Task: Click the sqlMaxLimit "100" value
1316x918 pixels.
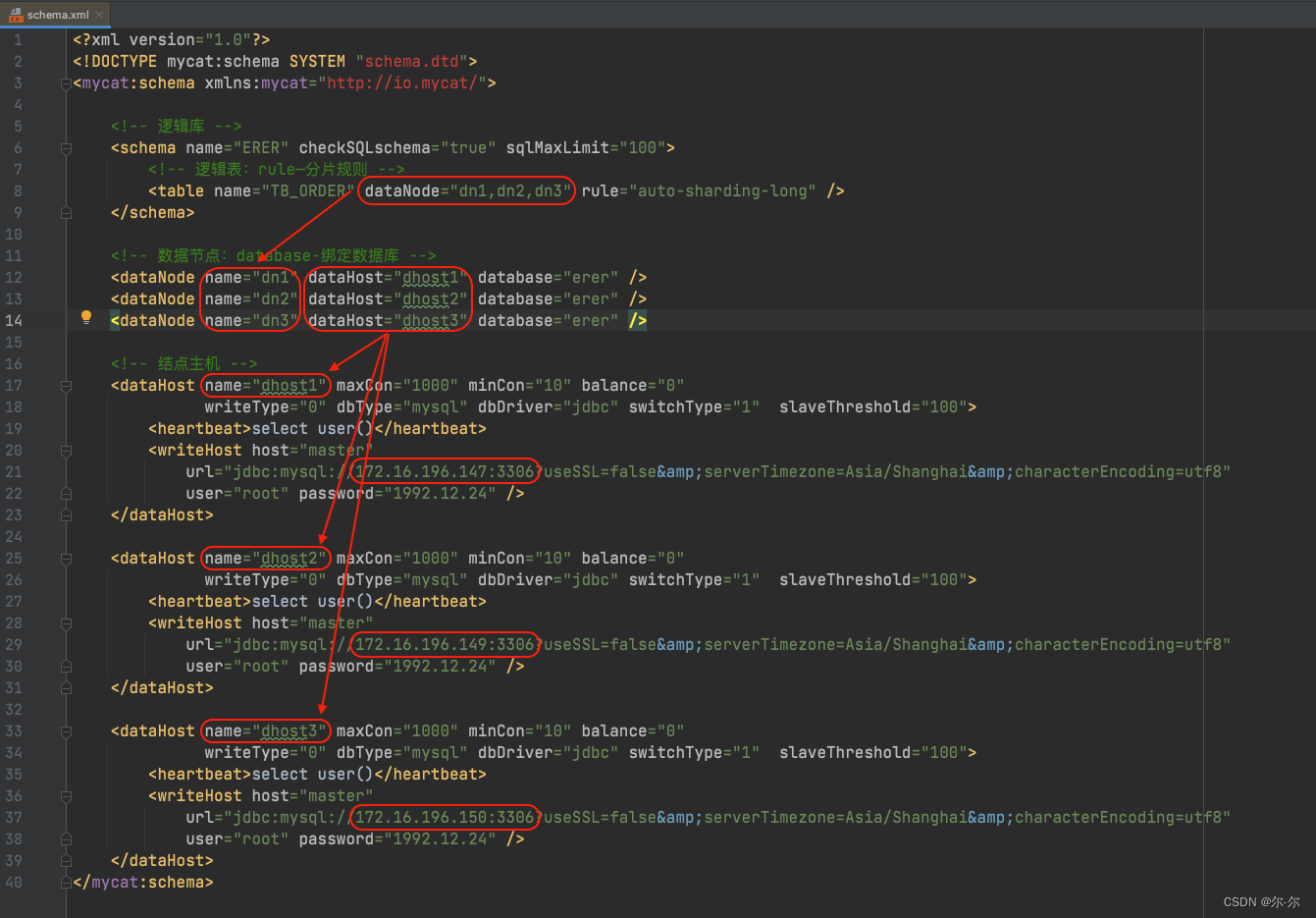Action: (643, 148)
